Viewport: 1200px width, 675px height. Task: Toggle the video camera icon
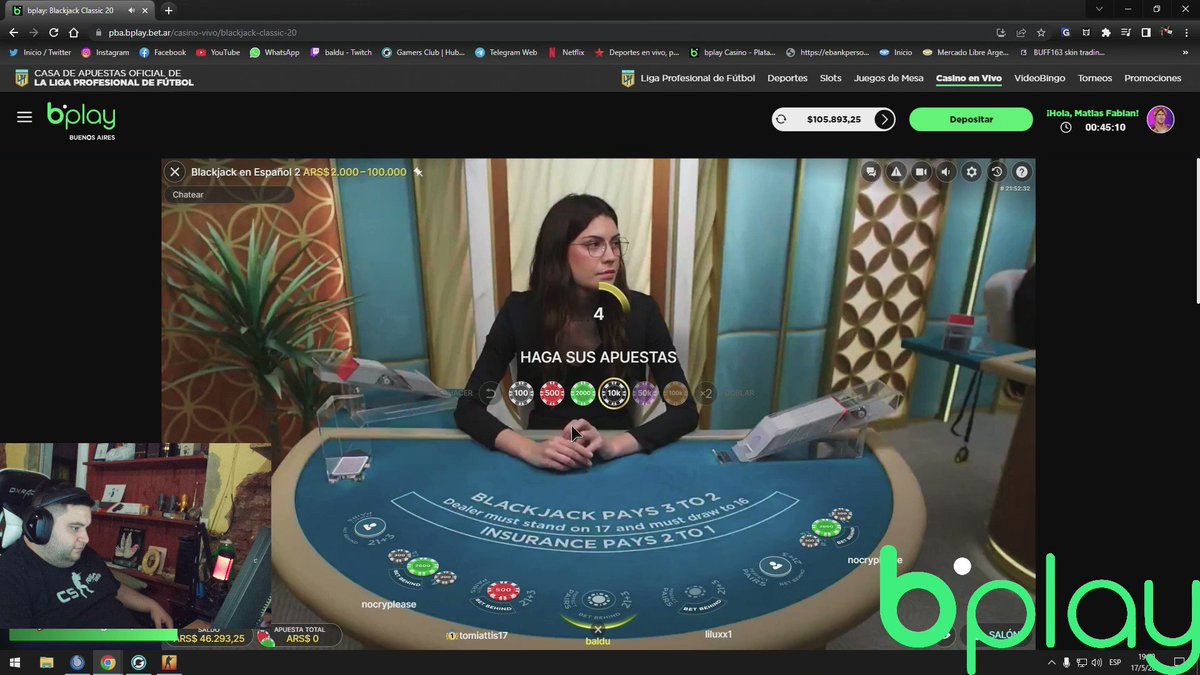pos(921,172)
